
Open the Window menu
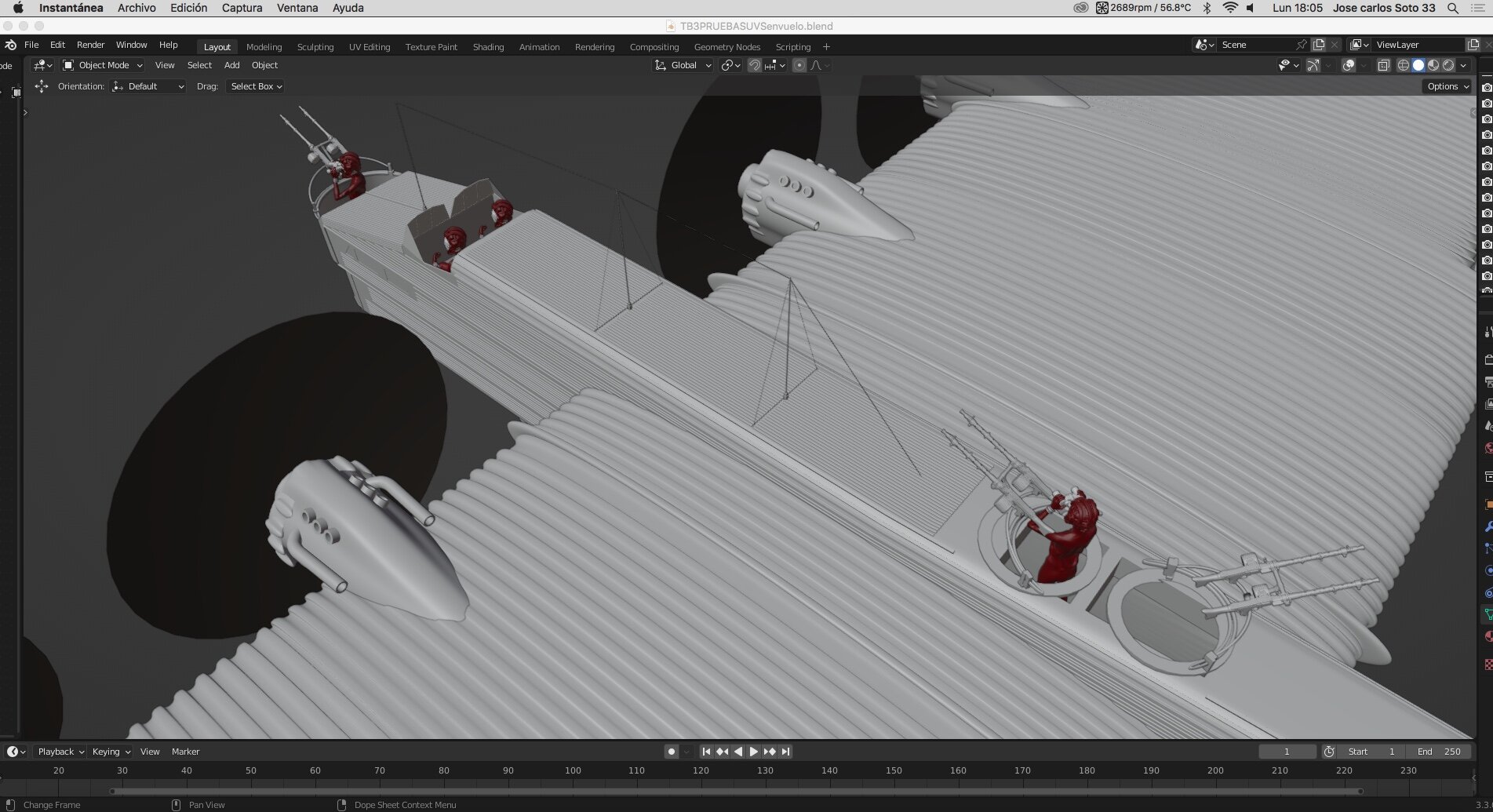click(131, 45)
